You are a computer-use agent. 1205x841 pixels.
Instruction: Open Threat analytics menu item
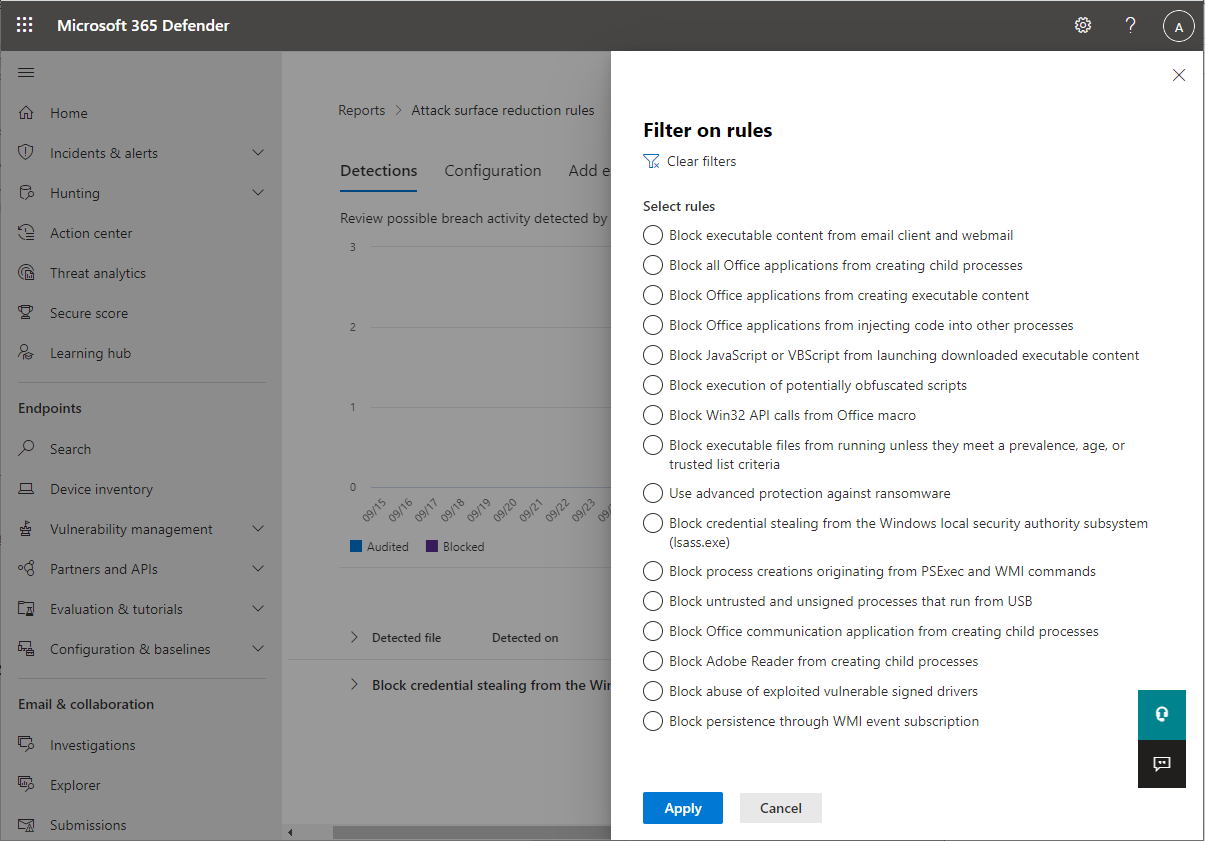click(x=98, y=273)
